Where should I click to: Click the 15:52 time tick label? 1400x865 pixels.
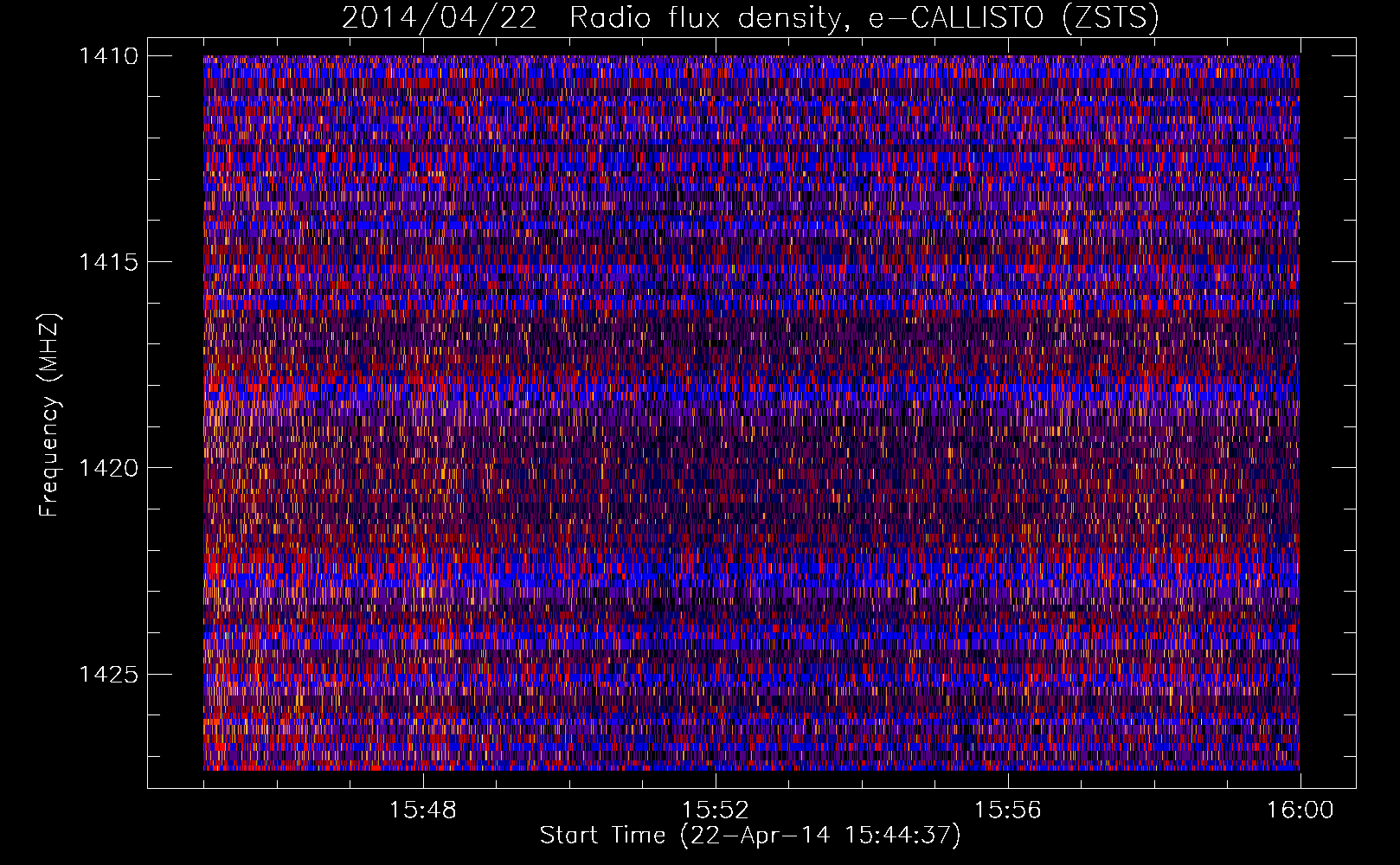coord(716,811)
